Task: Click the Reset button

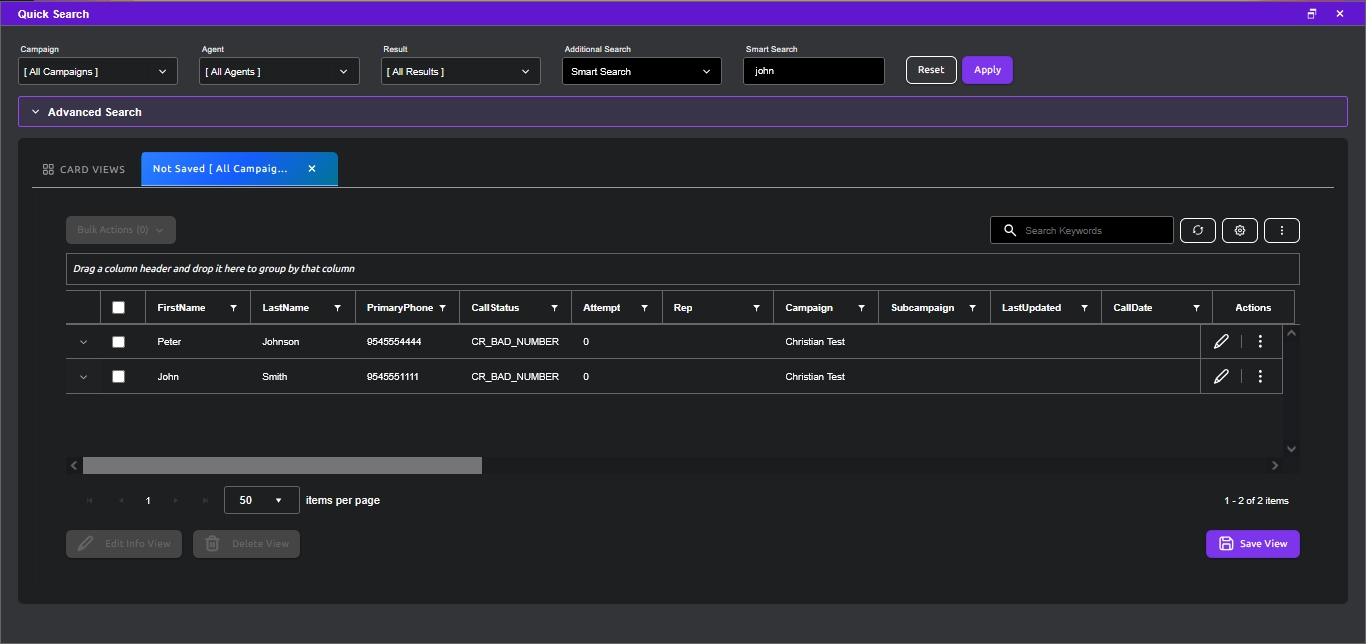Action: tap(931, 70)
